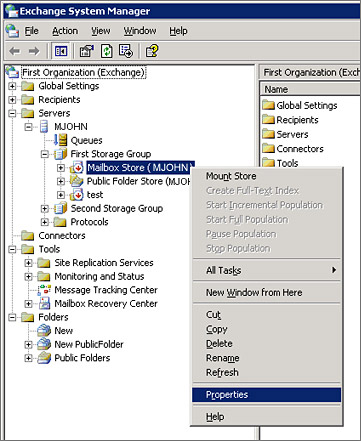The height and width of the screenshot is (441, 361).
Task: Click the MMC icon beside File menu
Action: pos(12,31)
